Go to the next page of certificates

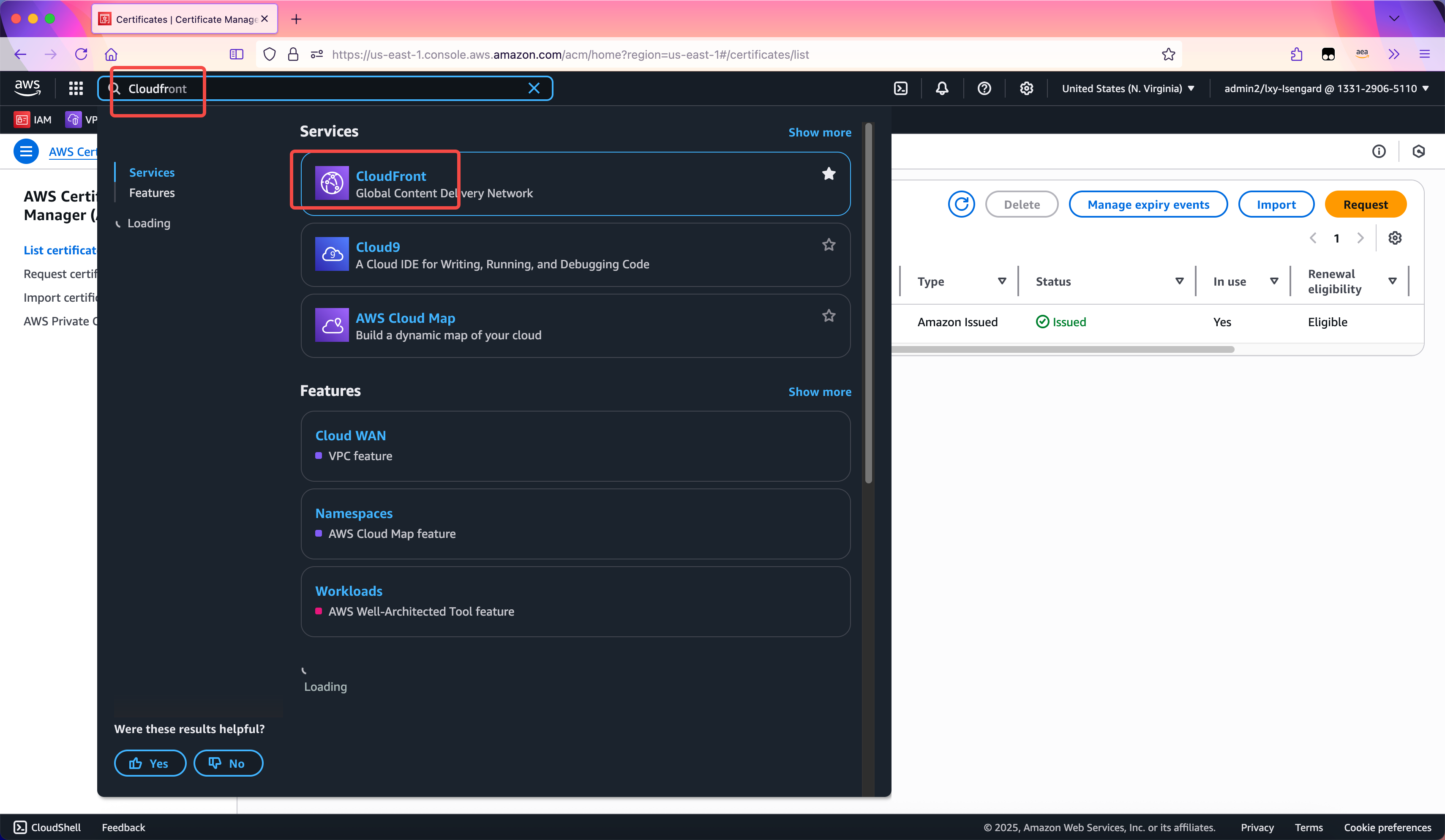click(x=1360, y=238)
